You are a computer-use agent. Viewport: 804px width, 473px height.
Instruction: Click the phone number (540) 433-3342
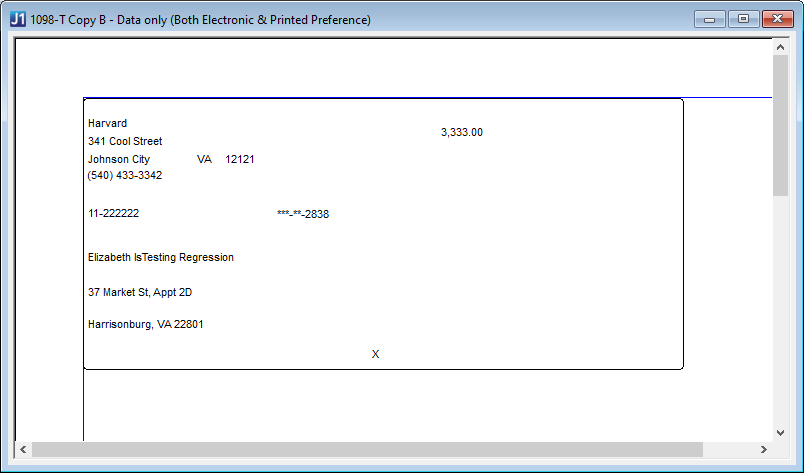point(125,175)
